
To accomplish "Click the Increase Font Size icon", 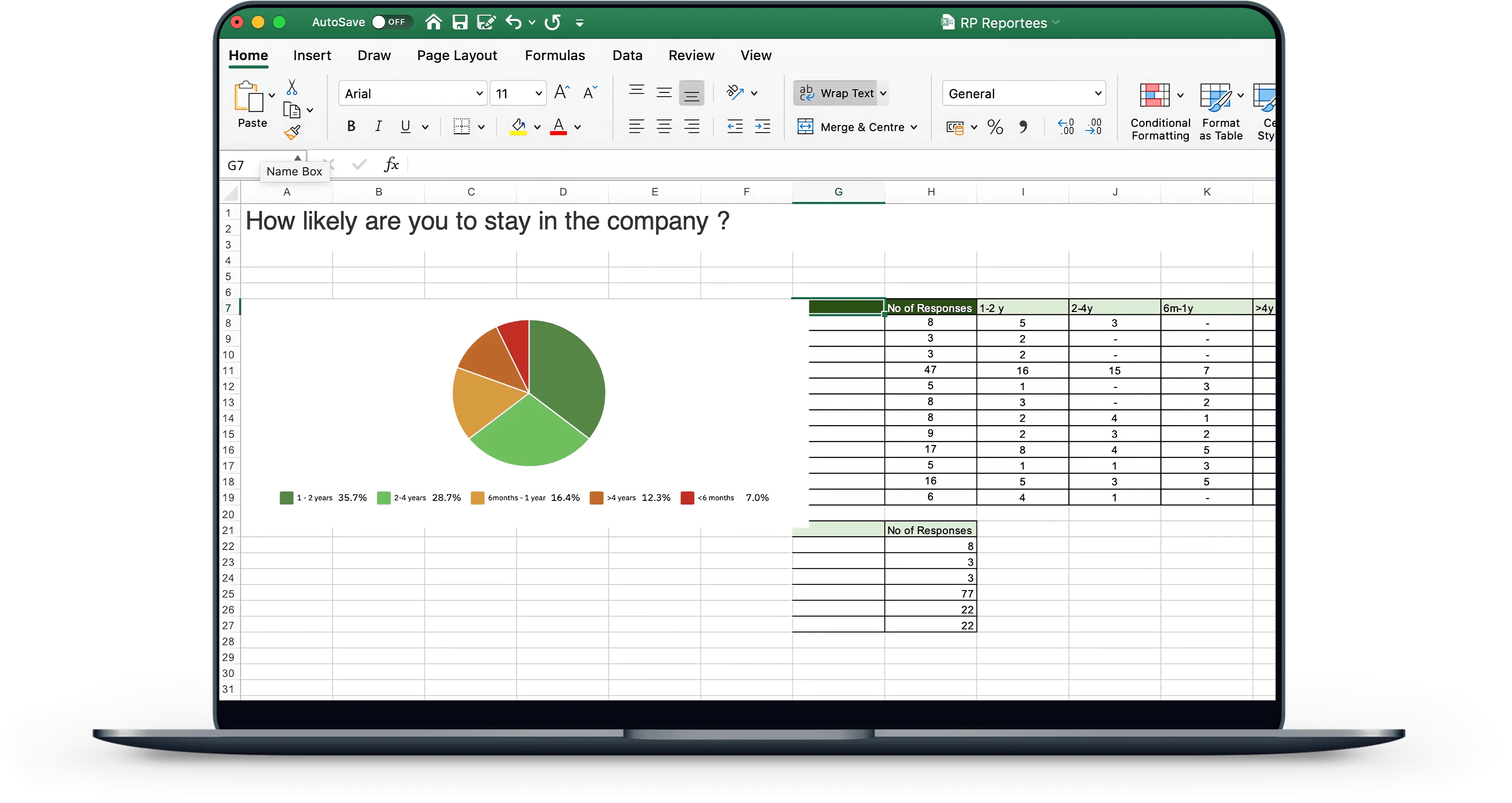I will tap(561, 93).
